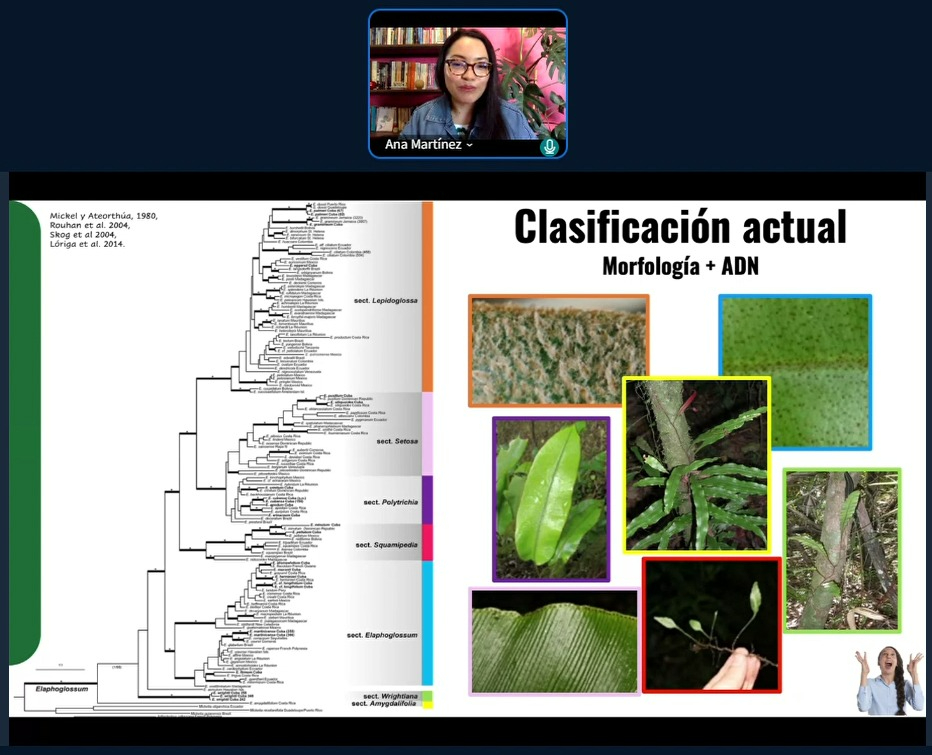This screenshot has height=755, width=932.
Task: Click the microphone icon on the speaker tile
Action: click(x=549, y=146)
